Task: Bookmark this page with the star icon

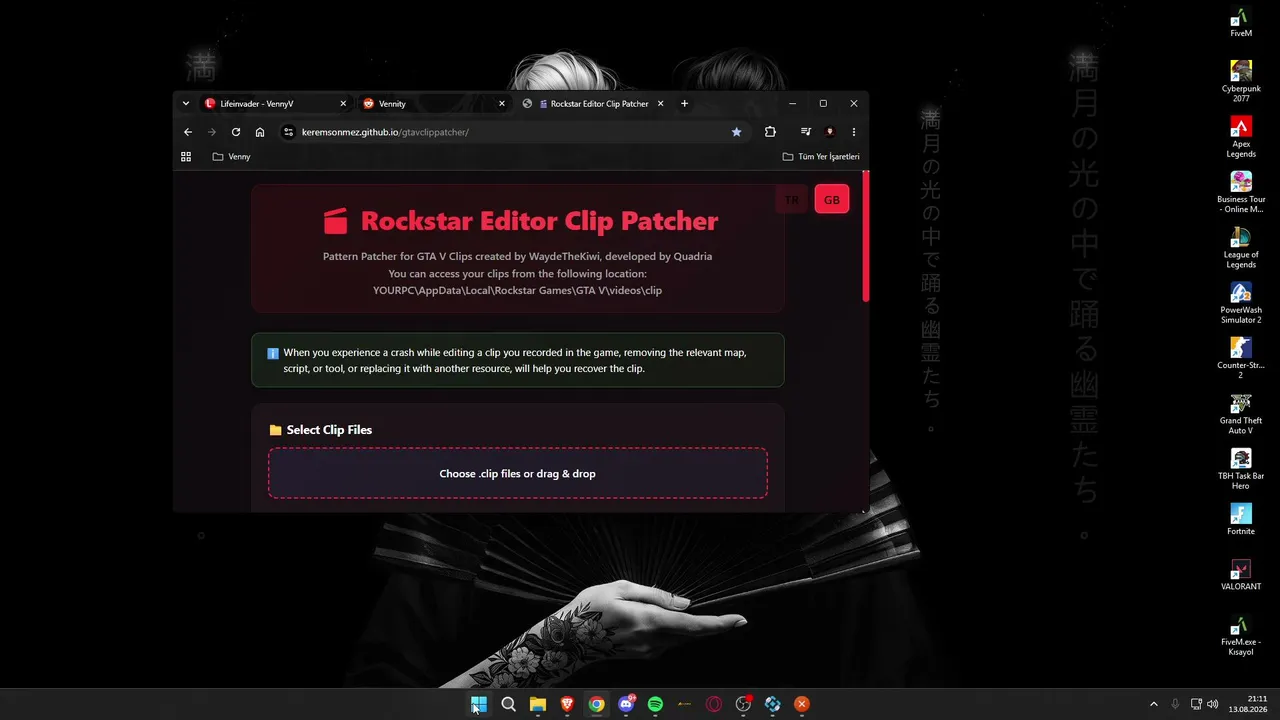Action: [737, 132]
